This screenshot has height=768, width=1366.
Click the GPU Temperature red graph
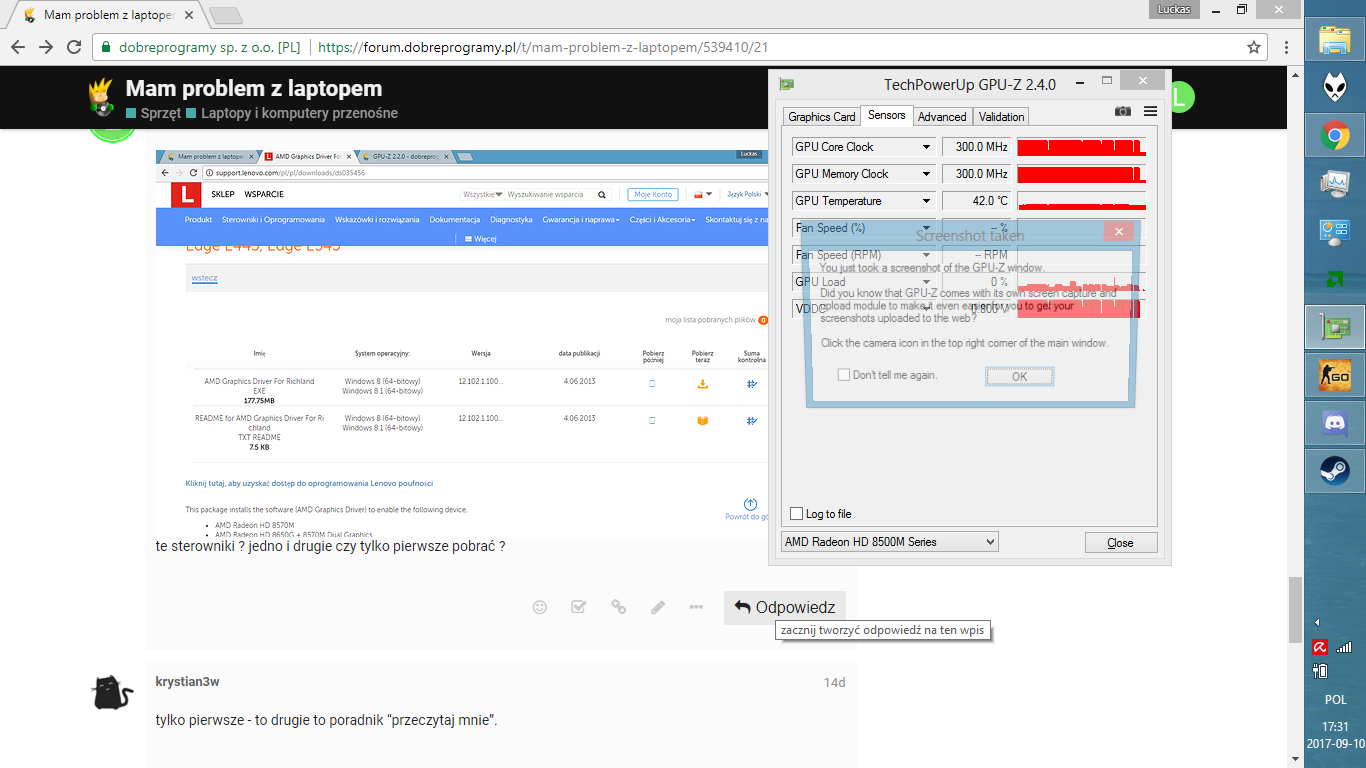click(x=1081, y=201)
